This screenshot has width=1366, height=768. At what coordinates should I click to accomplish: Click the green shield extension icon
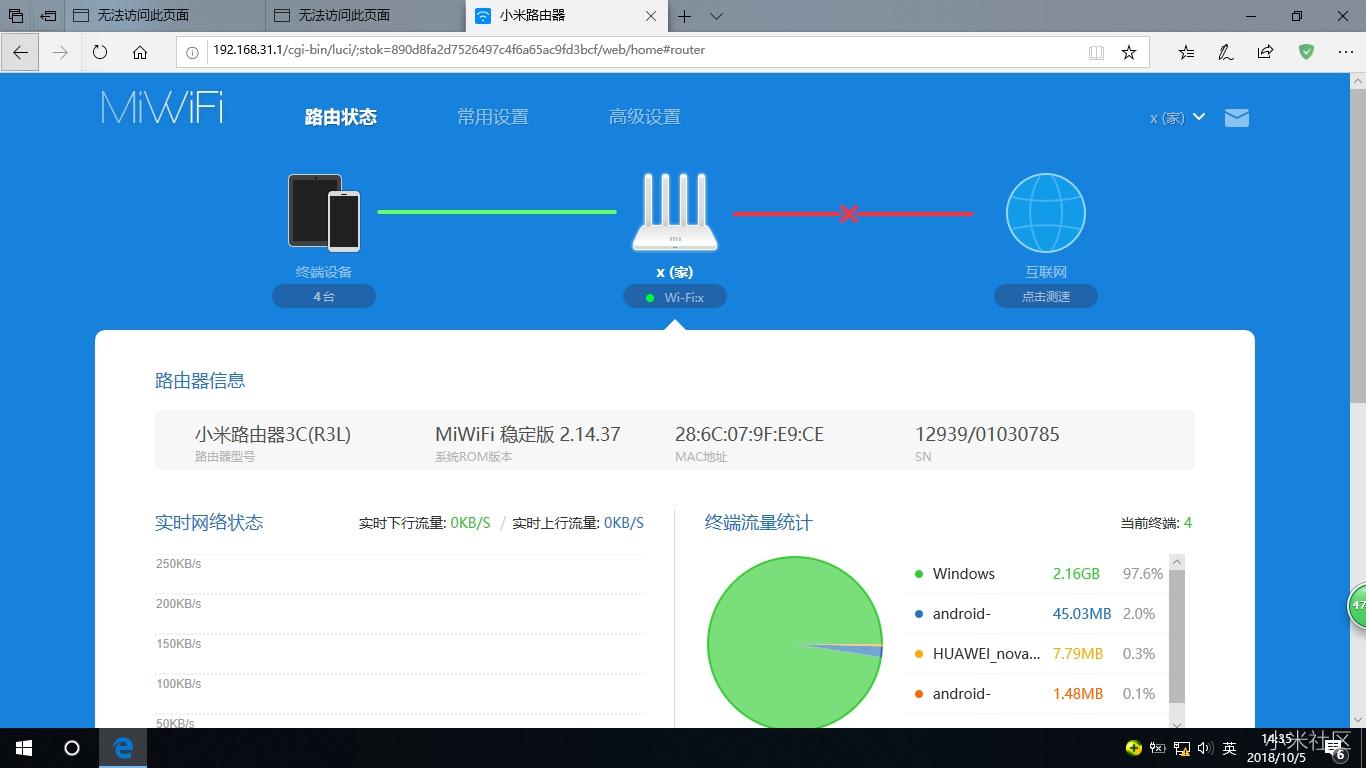pos(1306,52)
